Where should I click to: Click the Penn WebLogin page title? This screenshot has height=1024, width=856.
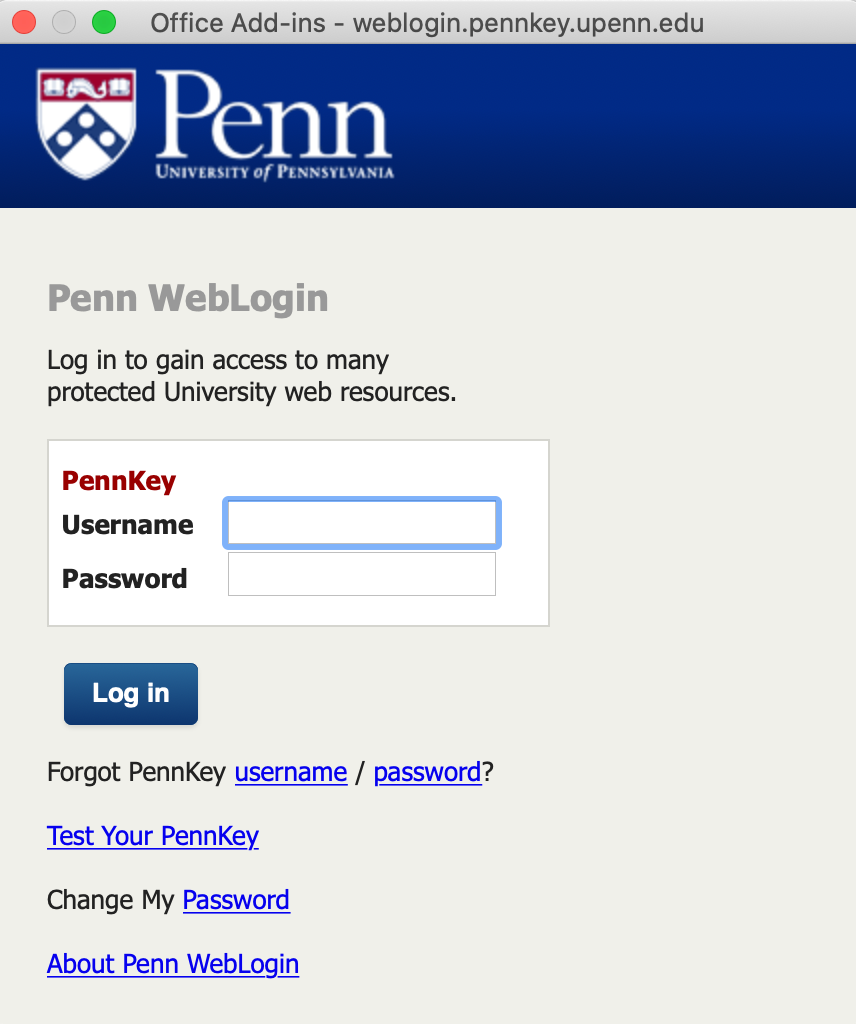click(187, 297)
